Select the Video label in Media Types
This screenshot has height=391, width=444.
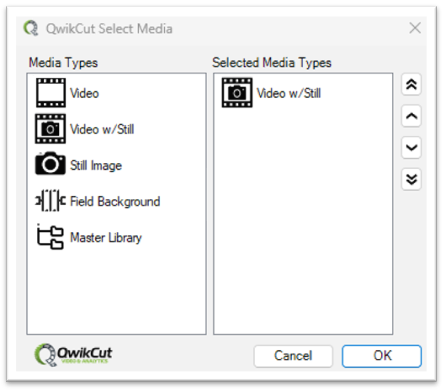(x=85, y=93)
